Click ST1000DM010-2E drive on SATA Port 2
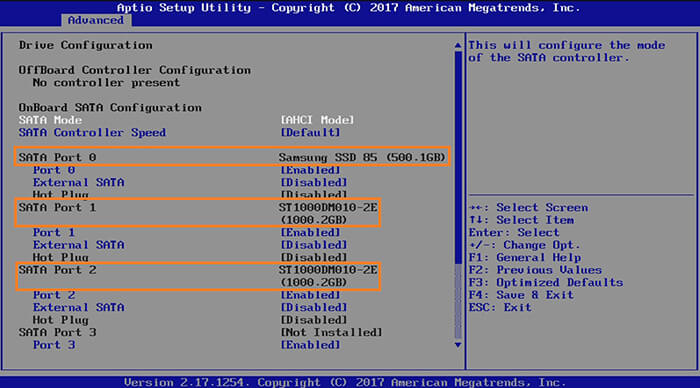 click(x=328, y=276)
